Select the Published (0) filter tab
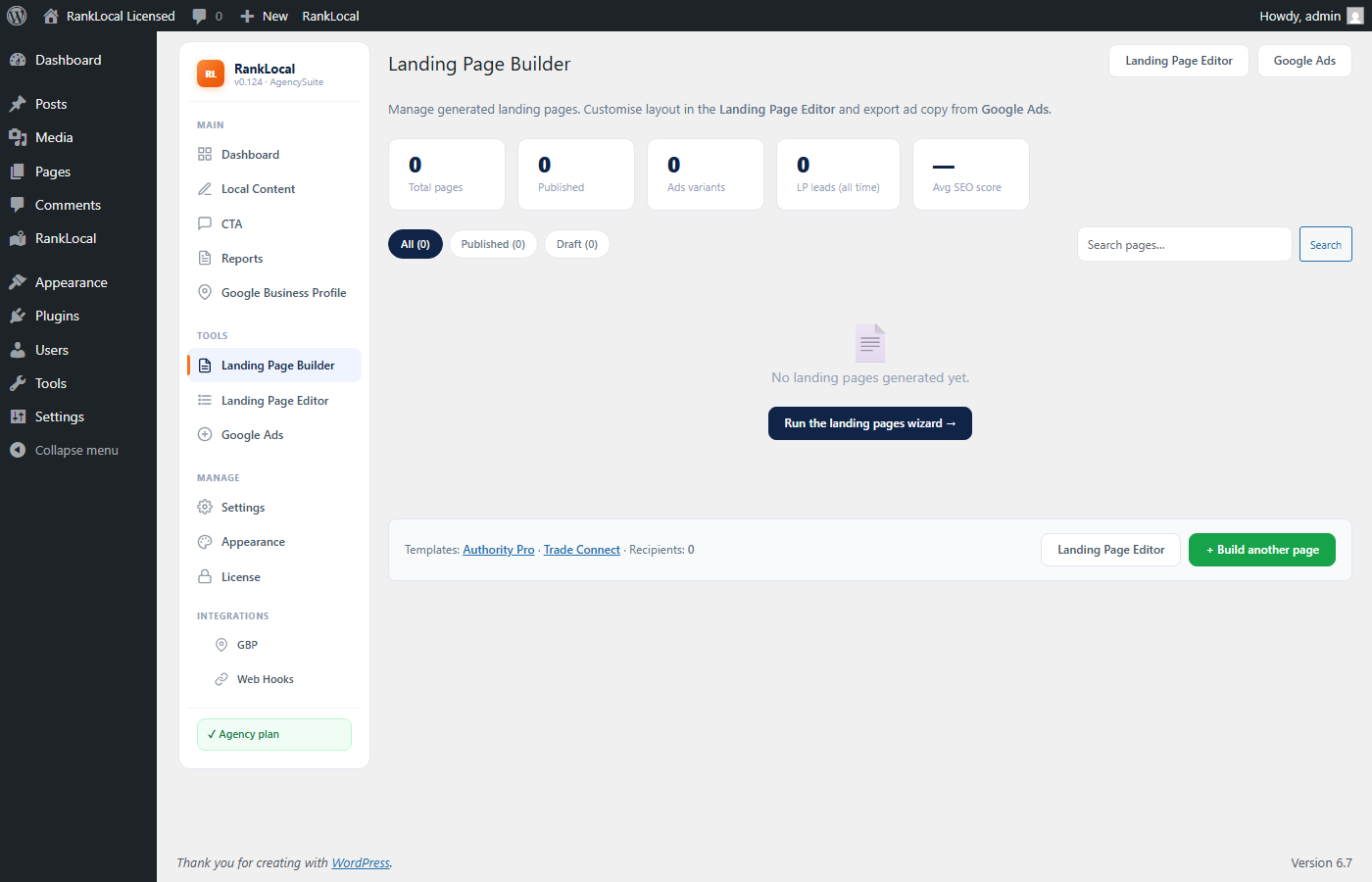Image resolution: width=1372 pixels, height=882 pixels. pos(493,244)
